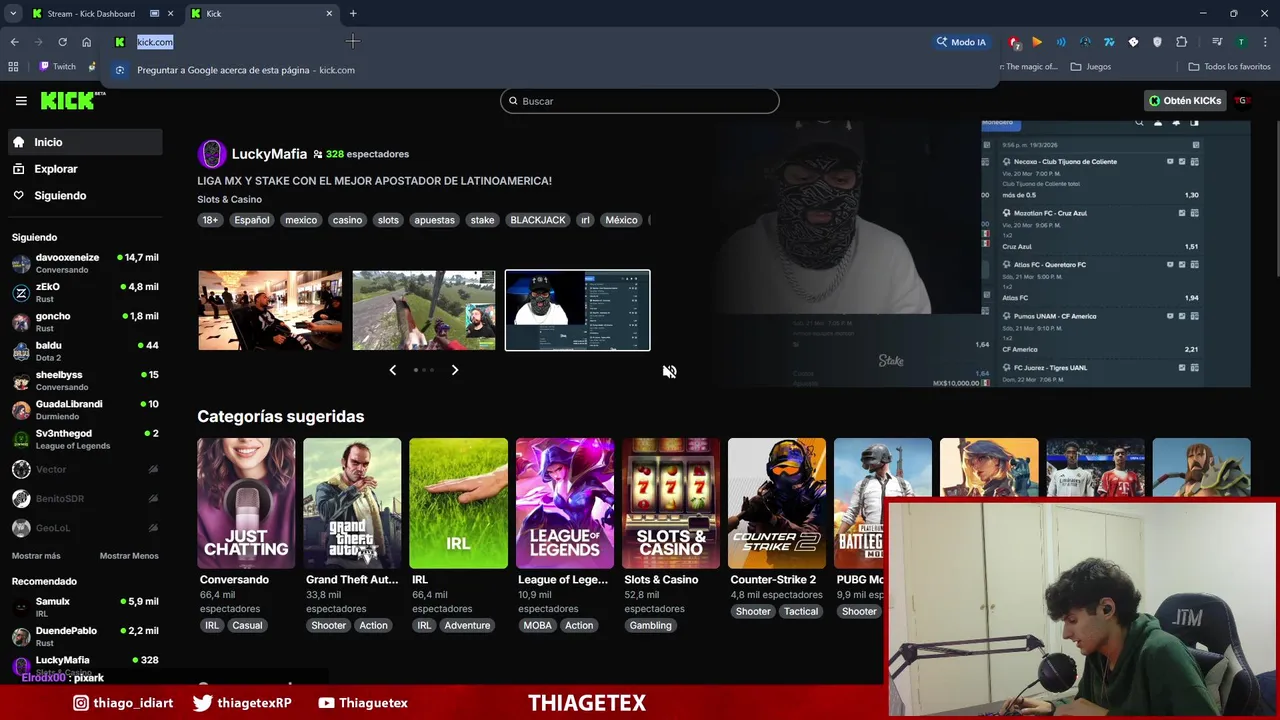Go to previous featured stream arrow

[x=392, y=370]
